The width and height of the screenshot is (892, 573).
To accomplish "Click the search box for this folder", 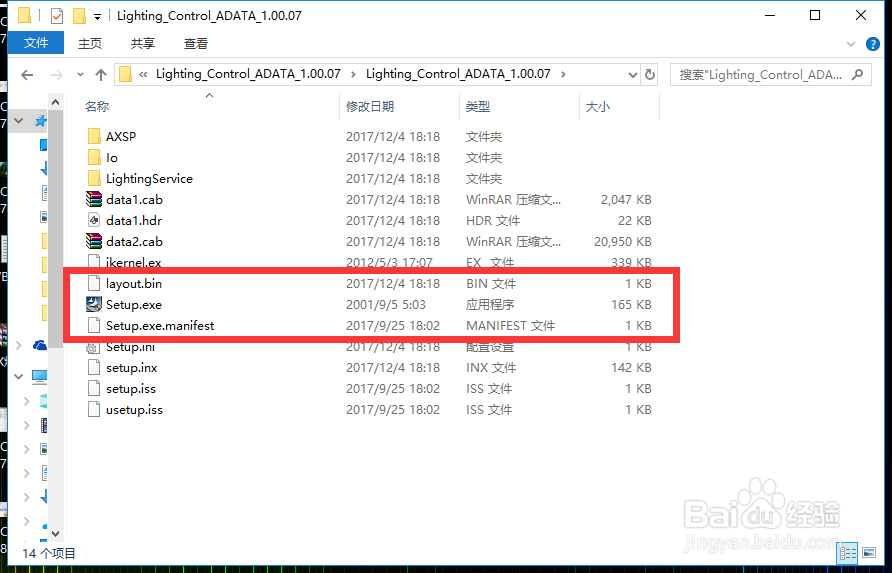I will (x=770, y=75).
